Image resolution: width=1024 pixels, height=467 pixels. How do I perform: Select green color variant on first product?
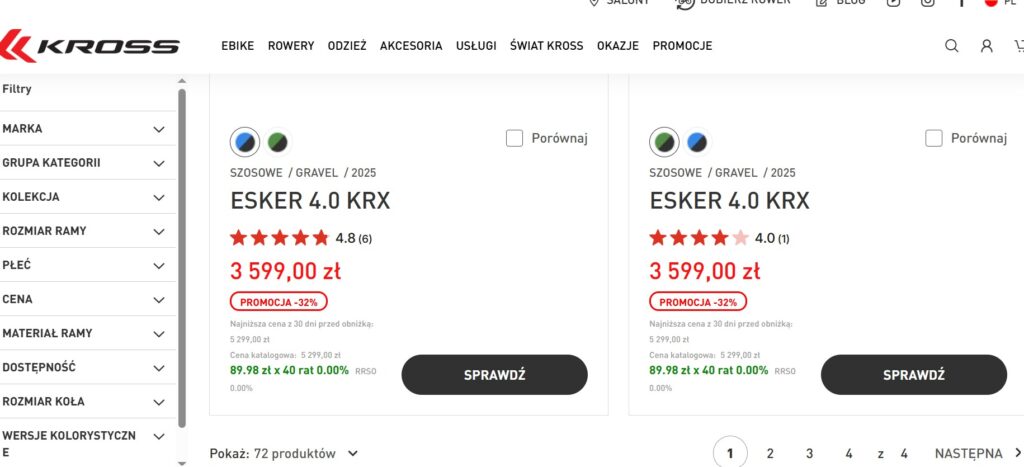(277, 143)
